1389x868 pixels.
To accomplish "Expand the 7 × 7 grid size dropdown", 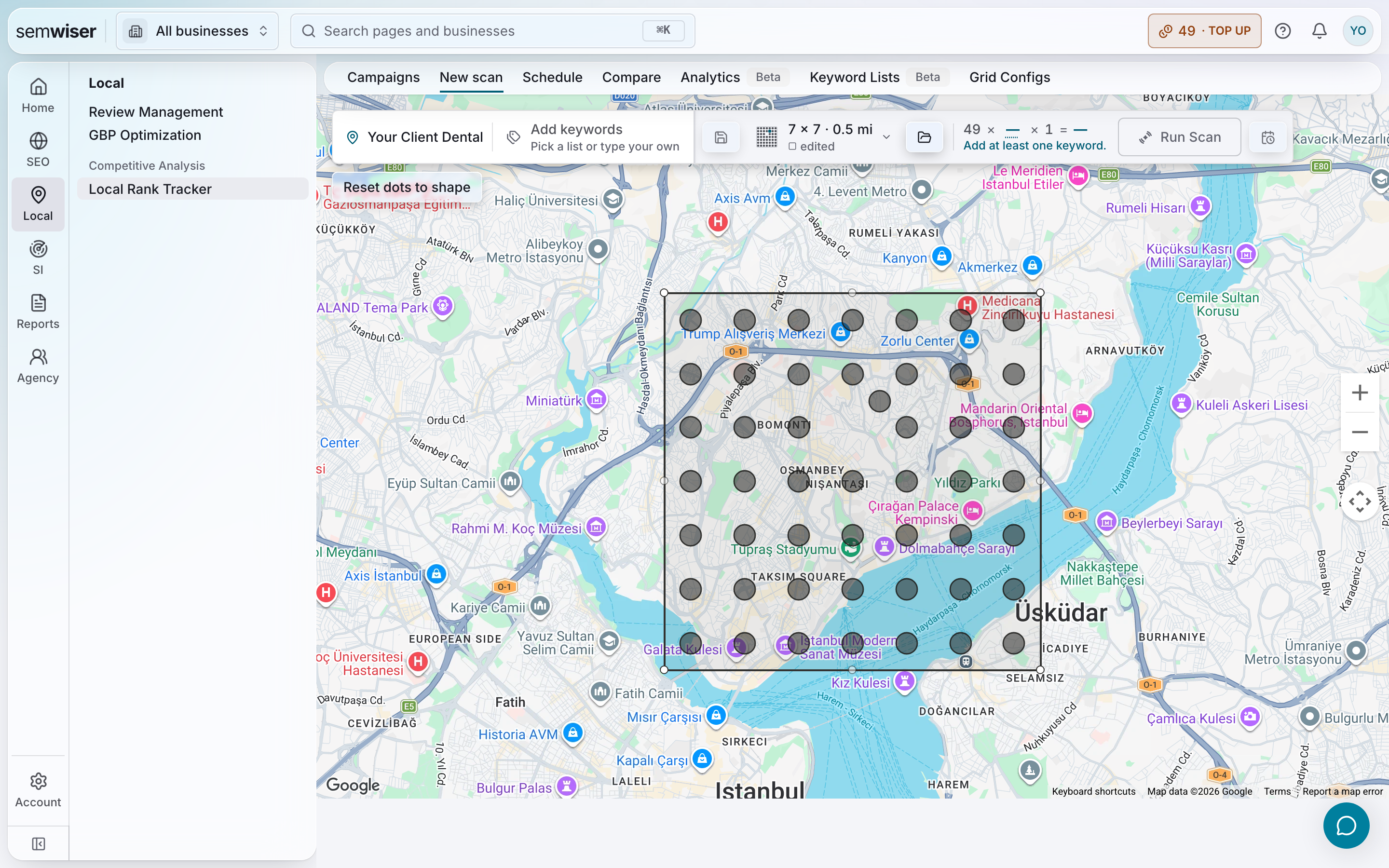I will [823, 137].
